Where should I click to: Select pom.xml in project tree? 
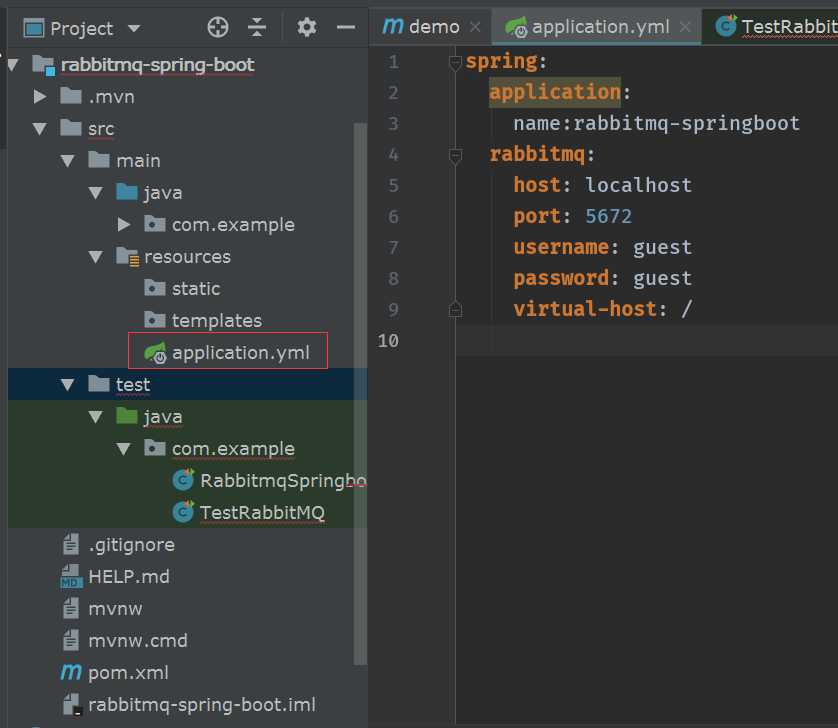pyautogui.click(x=128, y=672)
